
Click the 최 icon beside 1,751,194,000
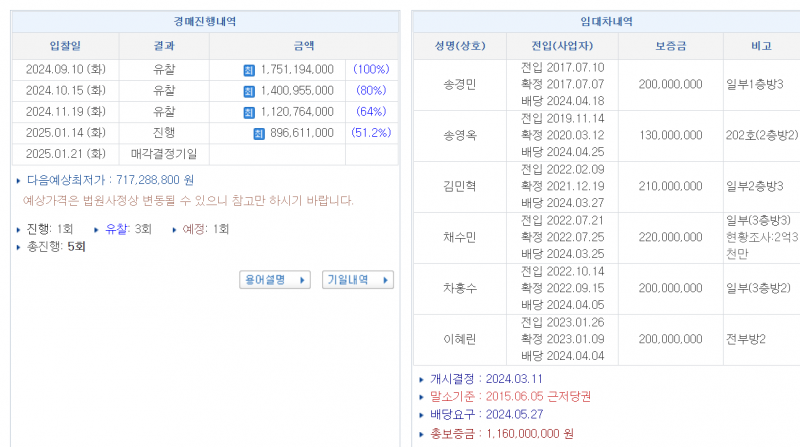click(249, 70)
